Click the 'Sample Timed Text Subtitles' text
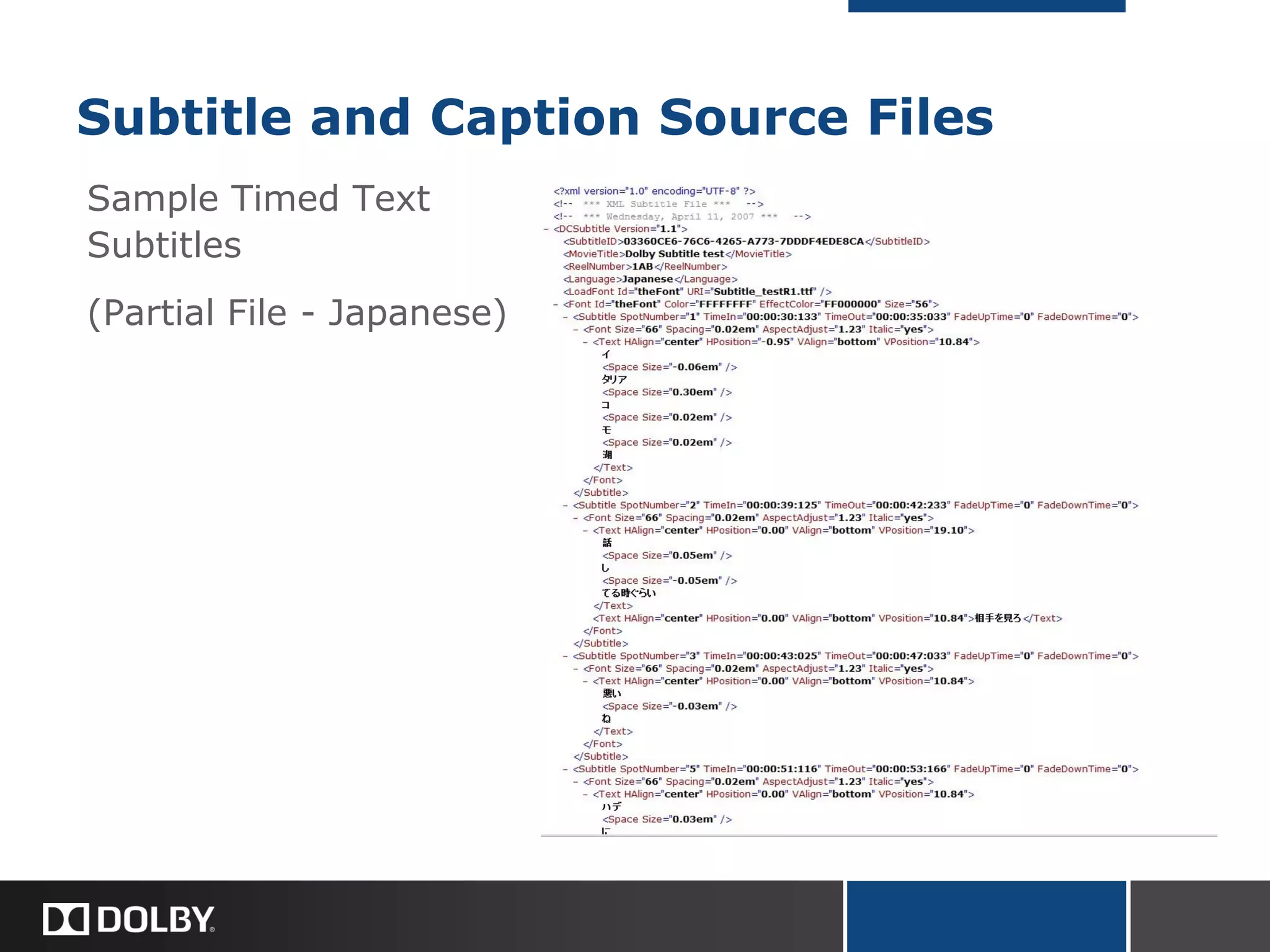This screenshot has height=952, width=1270. [259, 221]
